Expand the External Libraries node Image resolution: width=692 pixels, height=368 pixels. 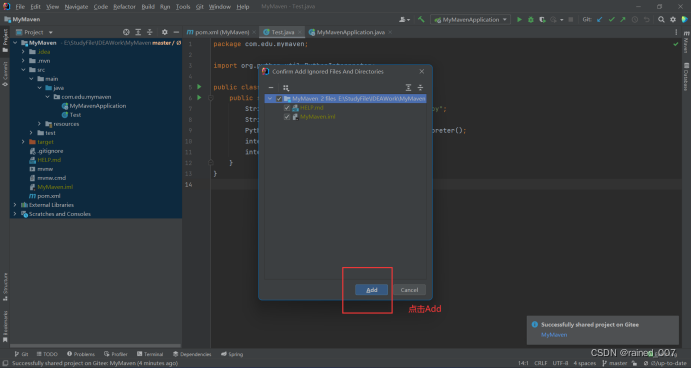click(15, 205)
